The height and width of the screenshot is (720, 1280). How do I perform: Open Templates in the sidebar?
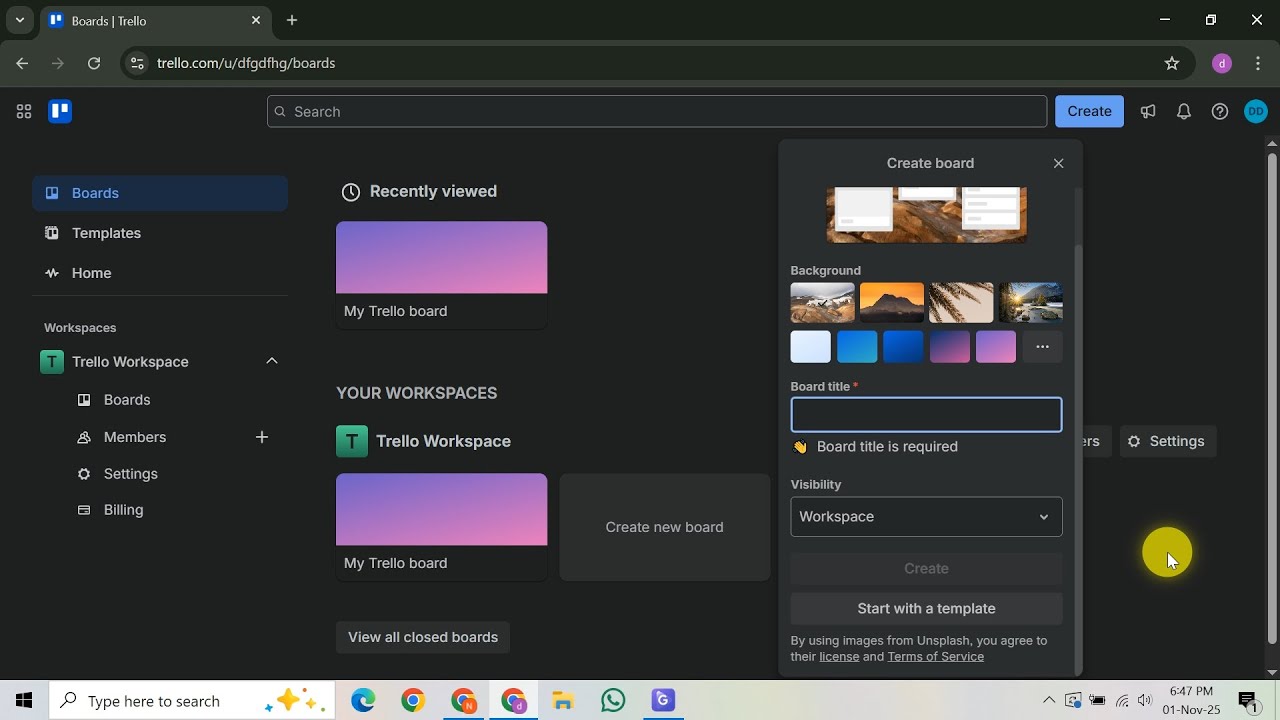(x=160, y=233)
